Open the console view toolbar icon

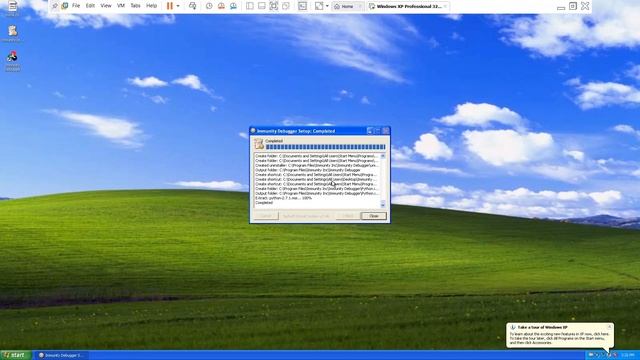[302, 6]
